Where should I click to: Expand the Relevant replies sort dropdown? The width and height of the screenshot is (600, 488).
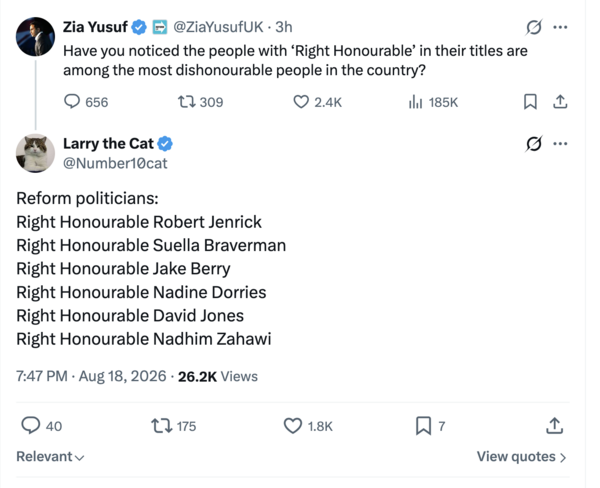pyautogui.click(x=50, y=457)
